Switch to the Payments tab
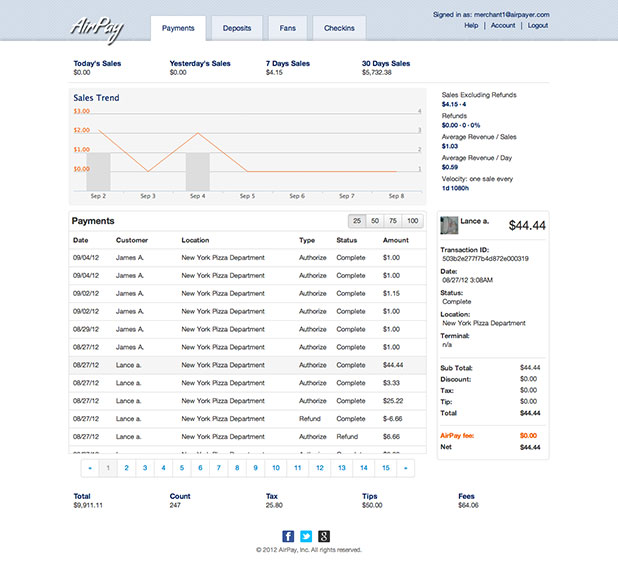 click(178, 28)
